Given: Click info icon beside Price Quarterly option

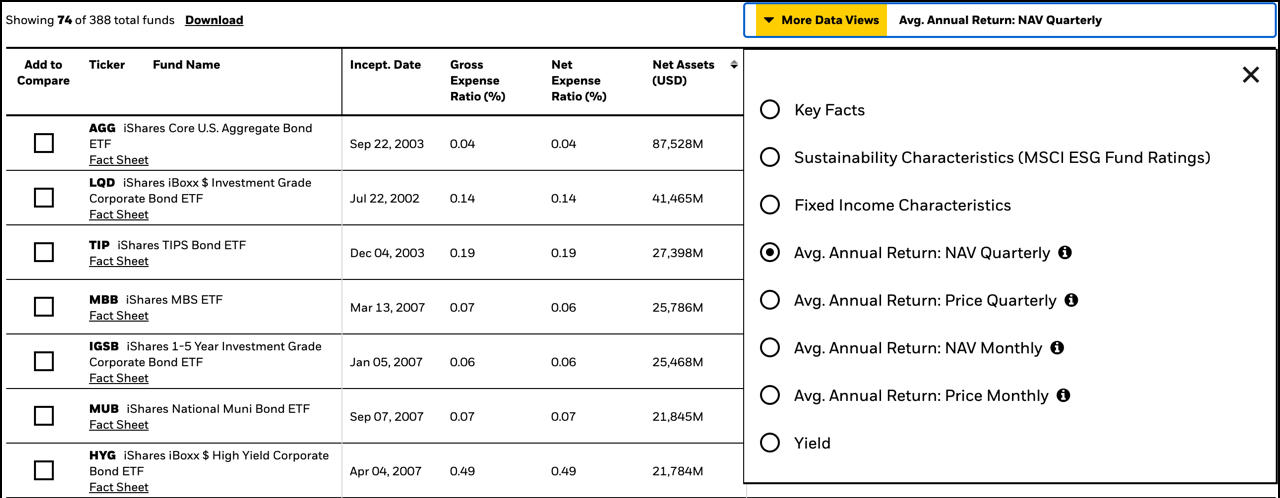Looking at the screenshot, I should pyautogui.click(x=1071, y=300).
